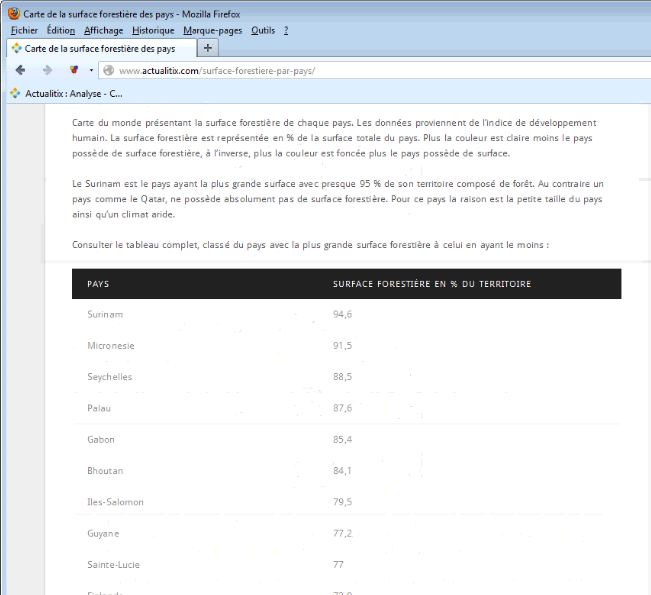Screen dimensions: 651x595
Task: Click the value 77 for Sainte-Lucie
Action: (x=338, y=565)
